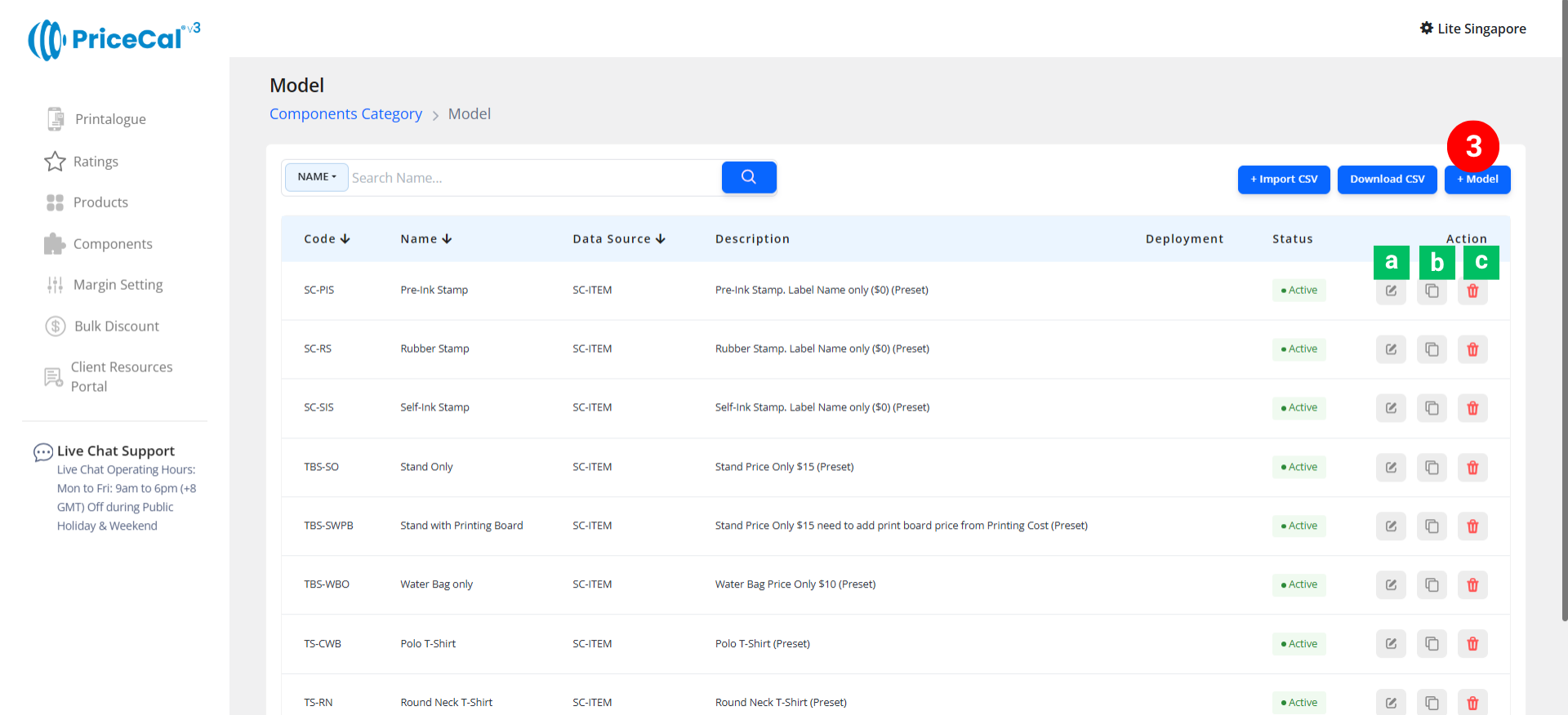Image resolution: width=1568 pixels, height=715 pixels.
Task: Add a new model with + Model
Action: [x=1477, y=180]
